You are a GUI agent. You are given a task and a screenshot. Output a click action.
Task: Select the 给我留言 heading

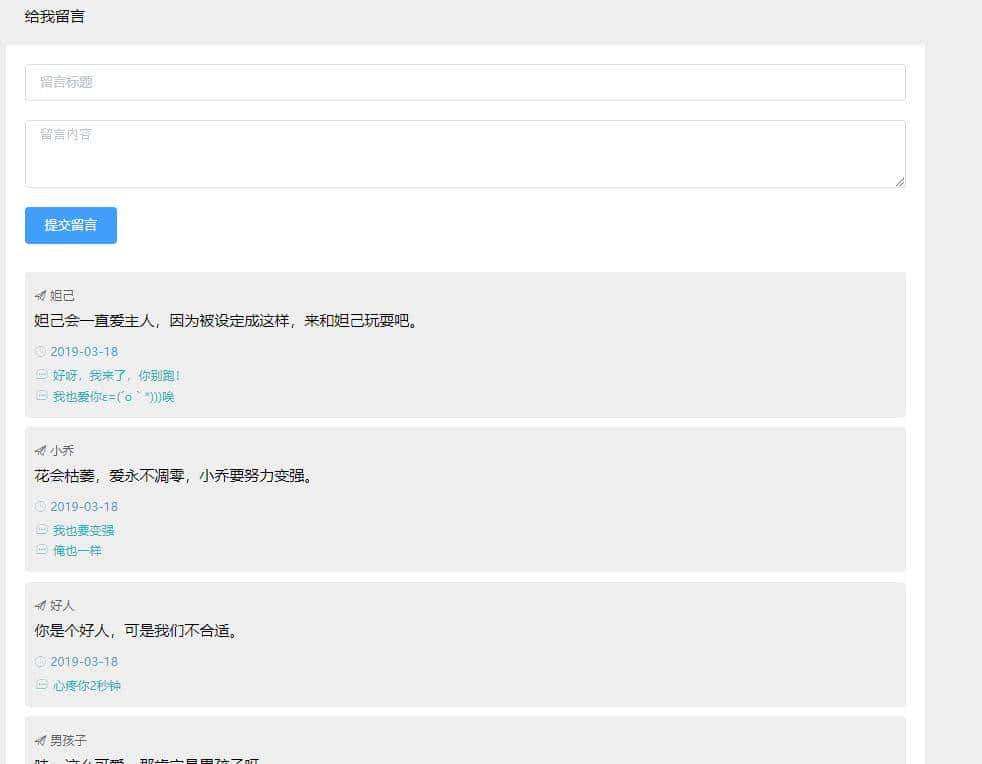(x=55, y=17)
